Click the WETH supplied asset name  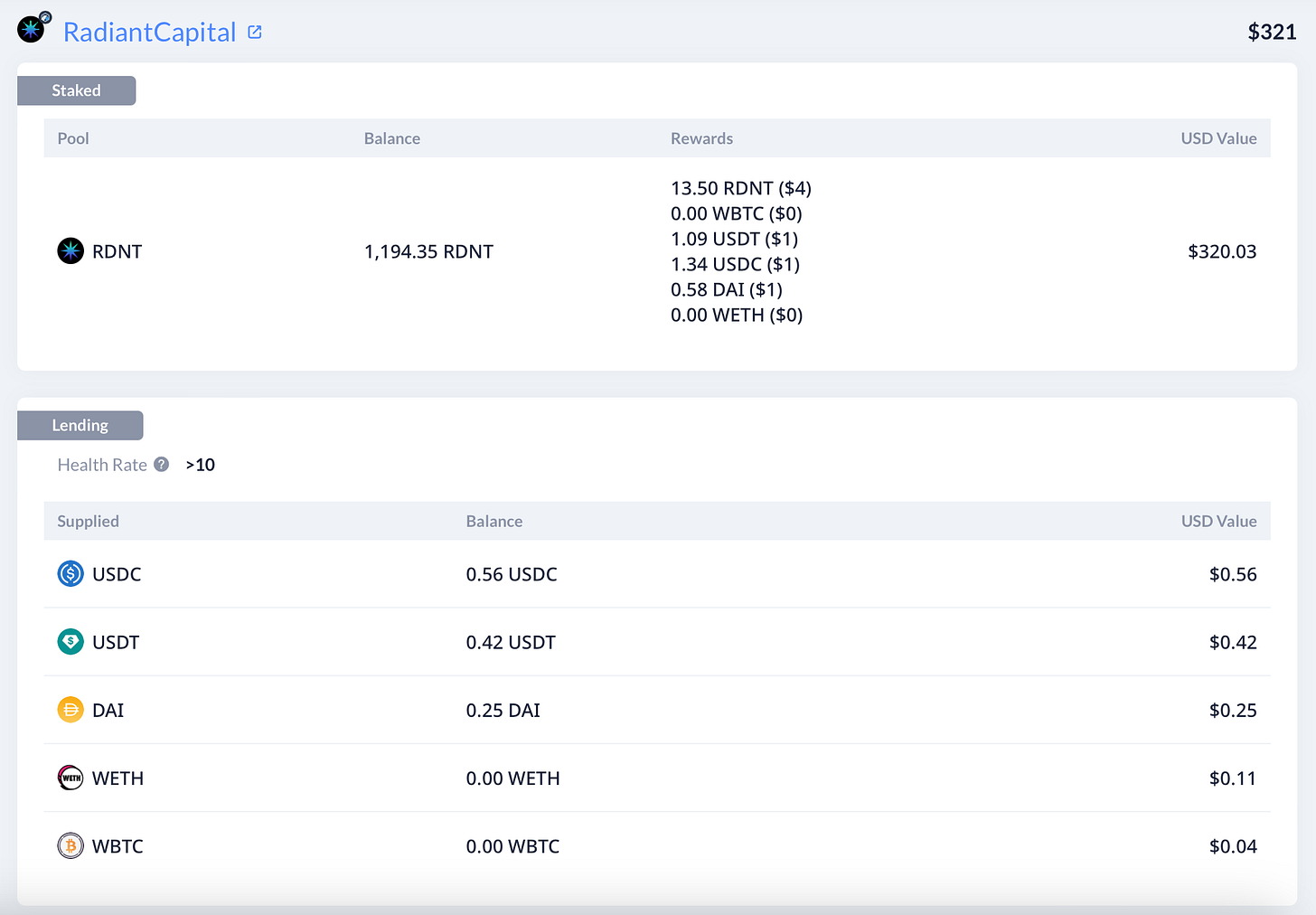tap(117, 778)
